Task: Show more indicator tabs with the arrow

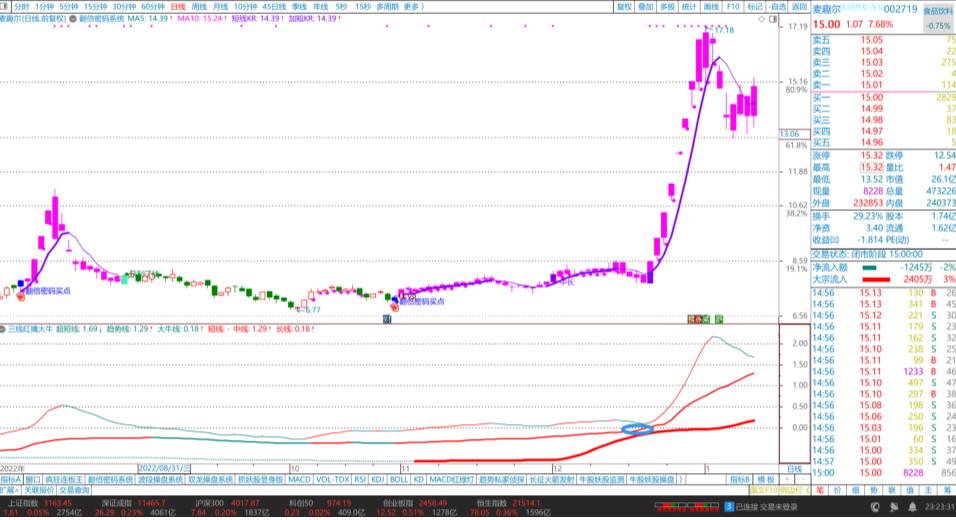Action: click(680, 480)
